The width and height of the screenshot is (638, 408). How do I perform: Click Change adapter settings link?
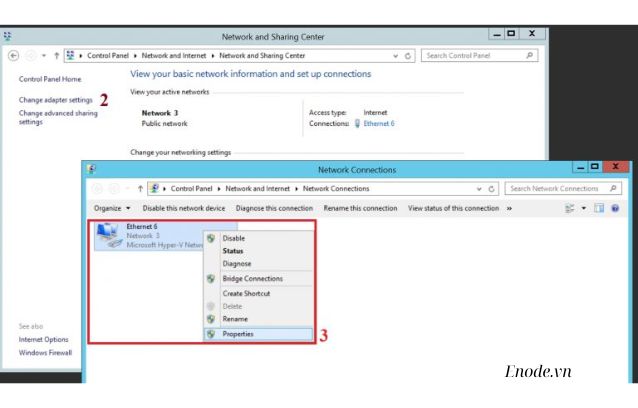[55, 100]
